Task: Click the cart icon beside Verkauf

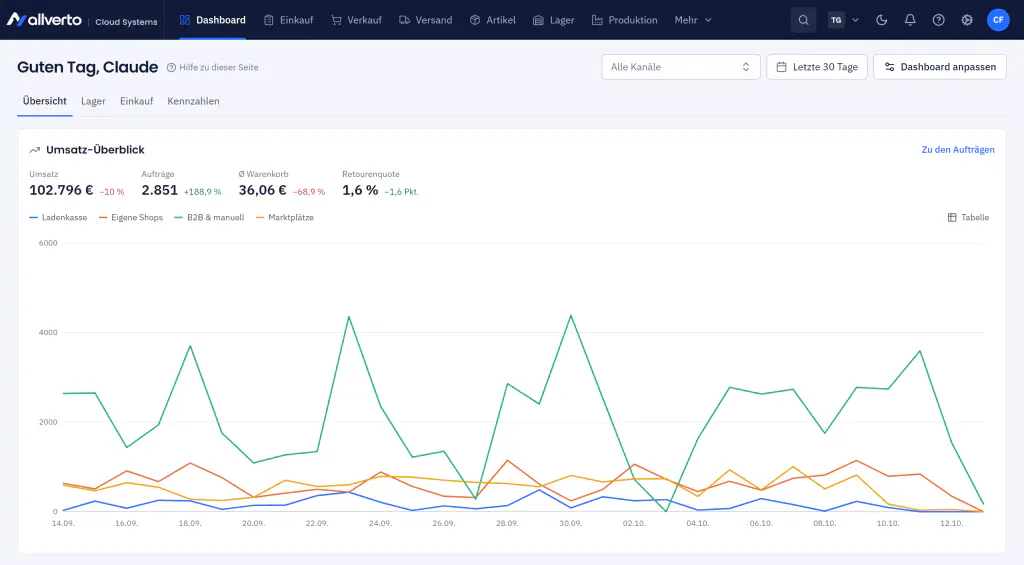Action: coord(336,20)
